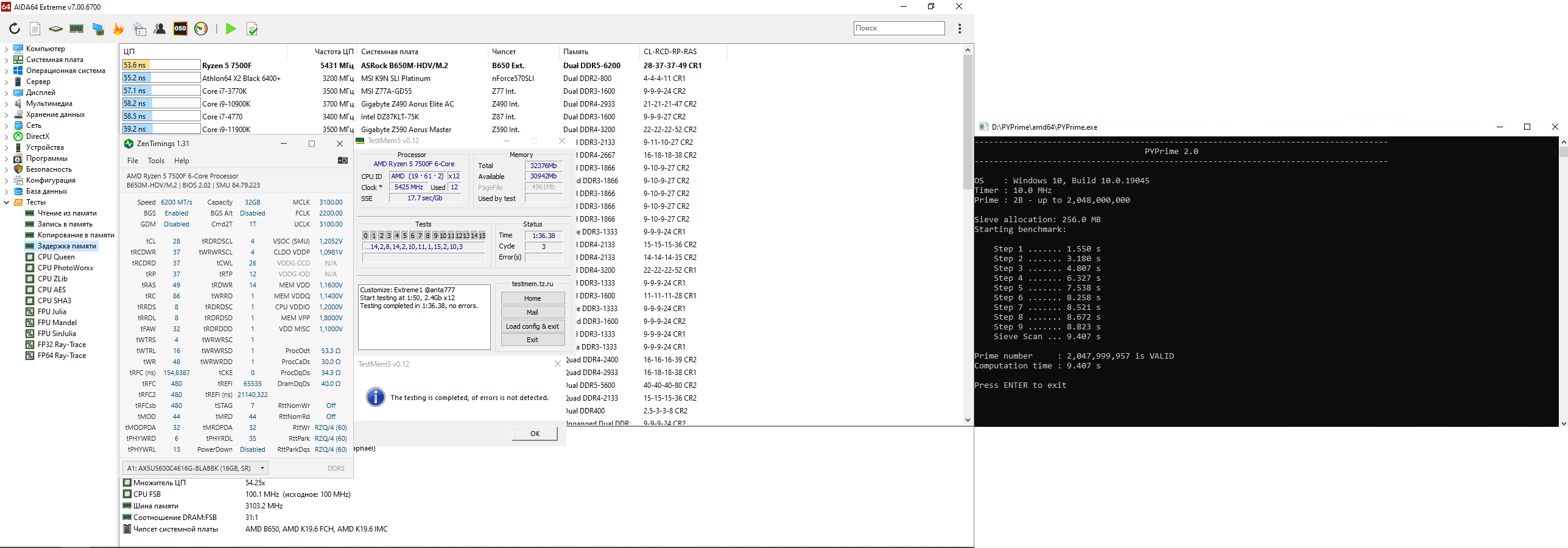Viewport: 1568px width, 548px height.
Task: Open the gauge SensorPanel toolbar icon
Action: tap(201, 29)
